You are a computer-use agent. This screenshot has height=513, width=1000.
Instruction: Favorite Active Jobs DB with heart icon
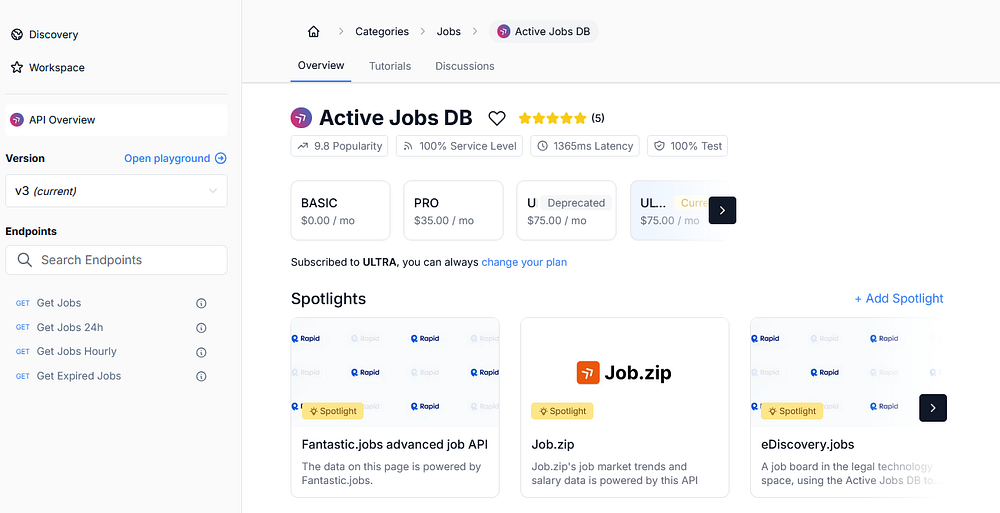497,118
